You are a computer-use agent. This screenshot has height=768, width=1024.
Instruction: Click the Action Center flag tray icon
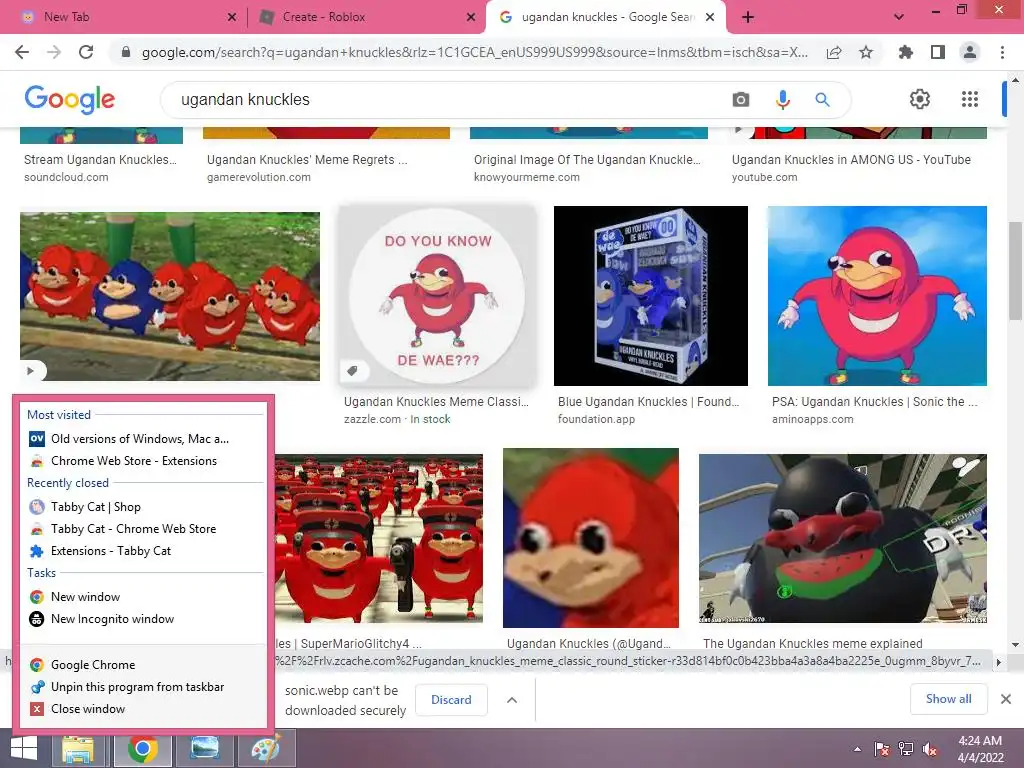(x=882, y=749)
